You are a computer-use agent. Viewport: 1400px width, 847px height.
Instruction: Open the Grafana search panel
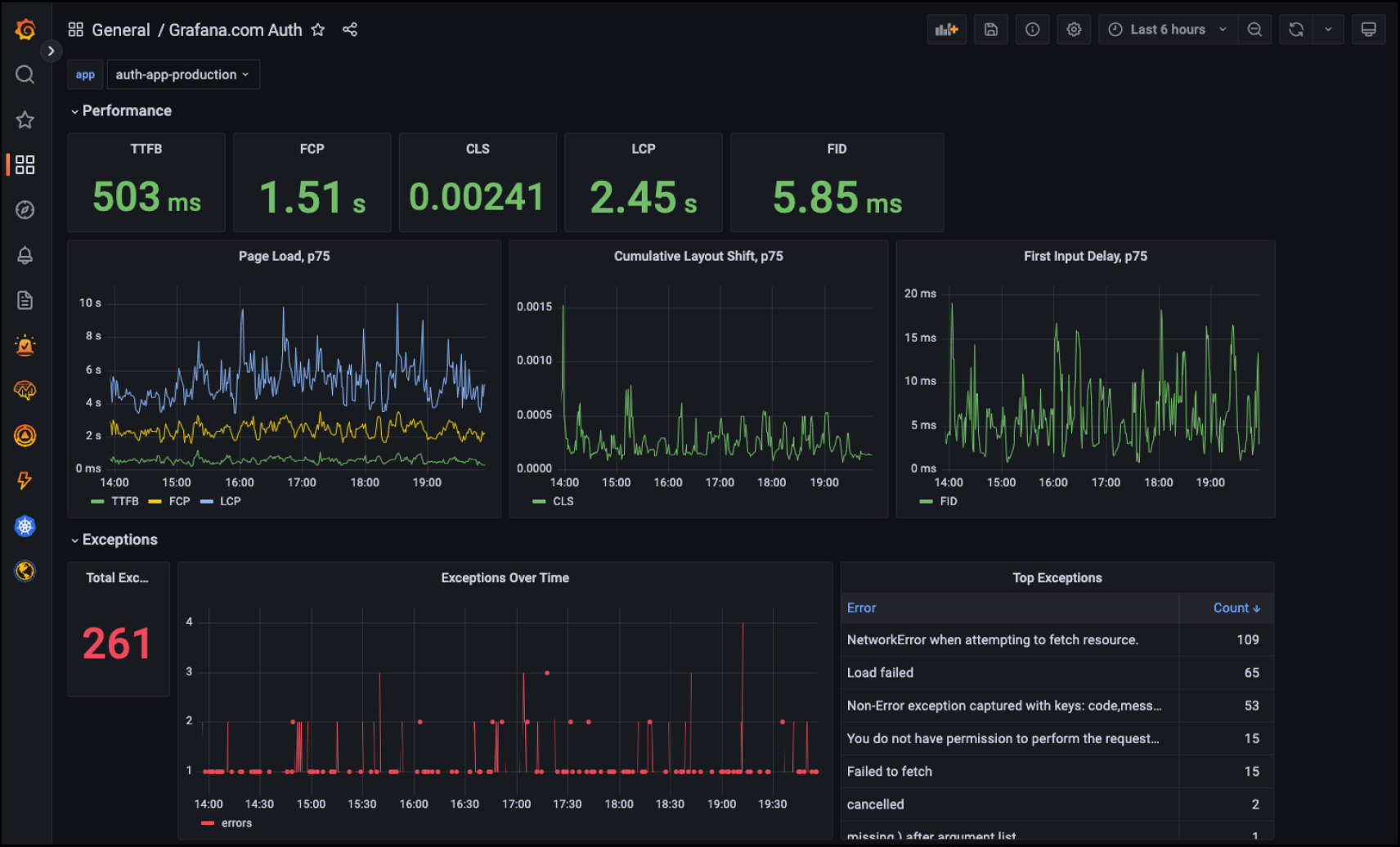tap(25, 74)
